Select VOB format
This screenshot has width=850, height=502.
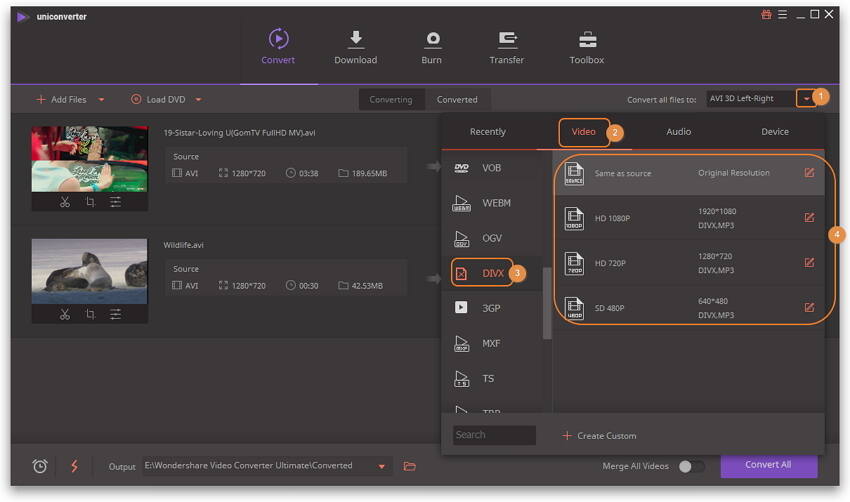(x=492, y=168)
